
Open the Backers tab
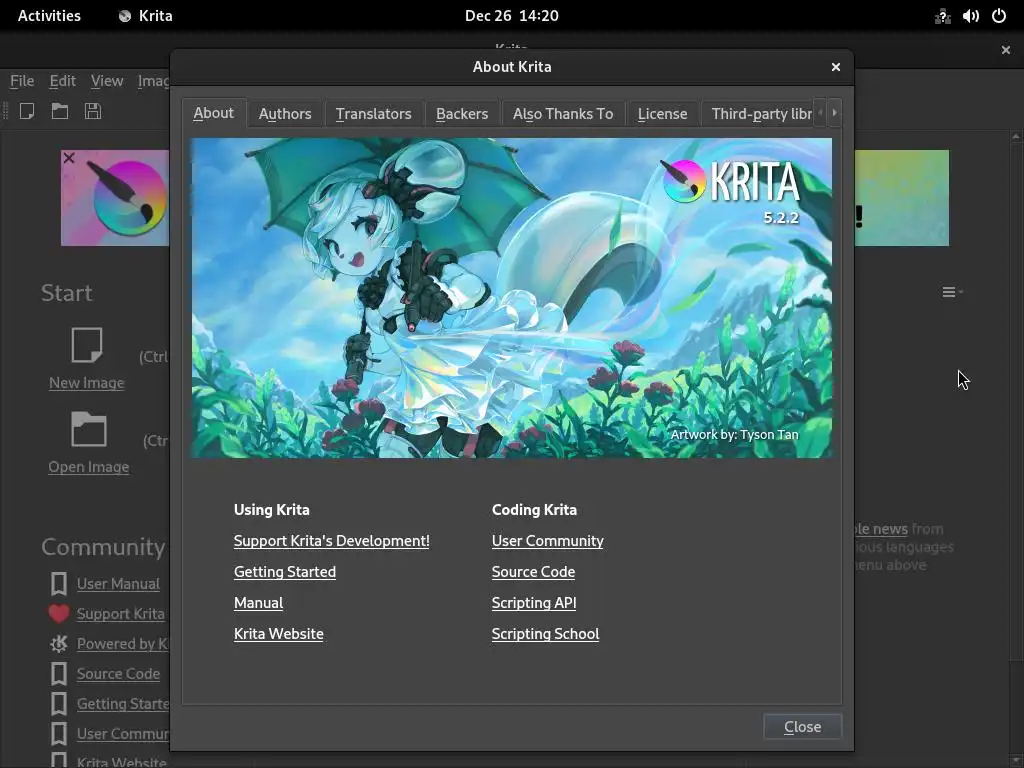[x=462, y=114]
